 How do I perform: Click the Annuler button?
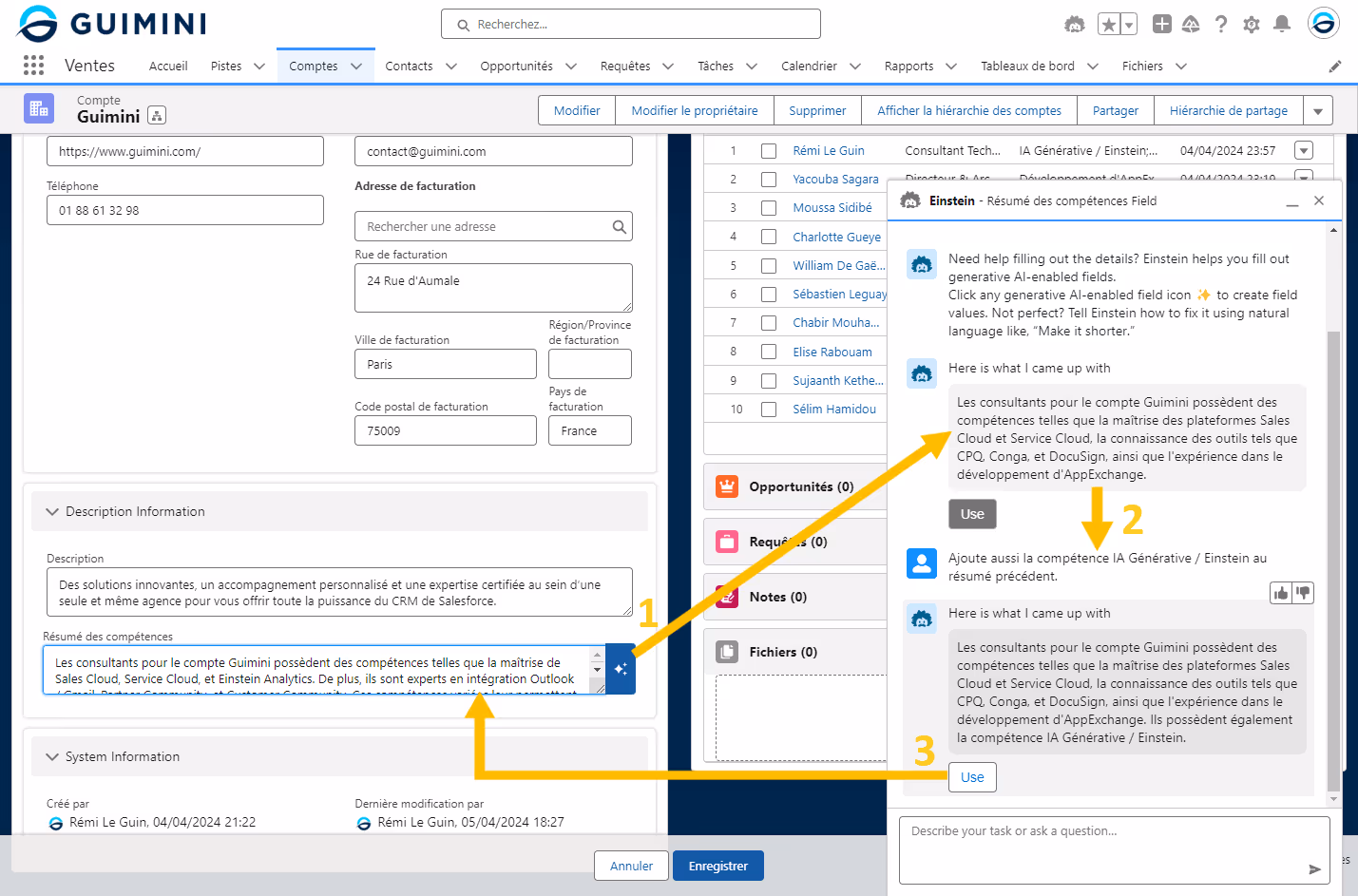pos(631,866)
